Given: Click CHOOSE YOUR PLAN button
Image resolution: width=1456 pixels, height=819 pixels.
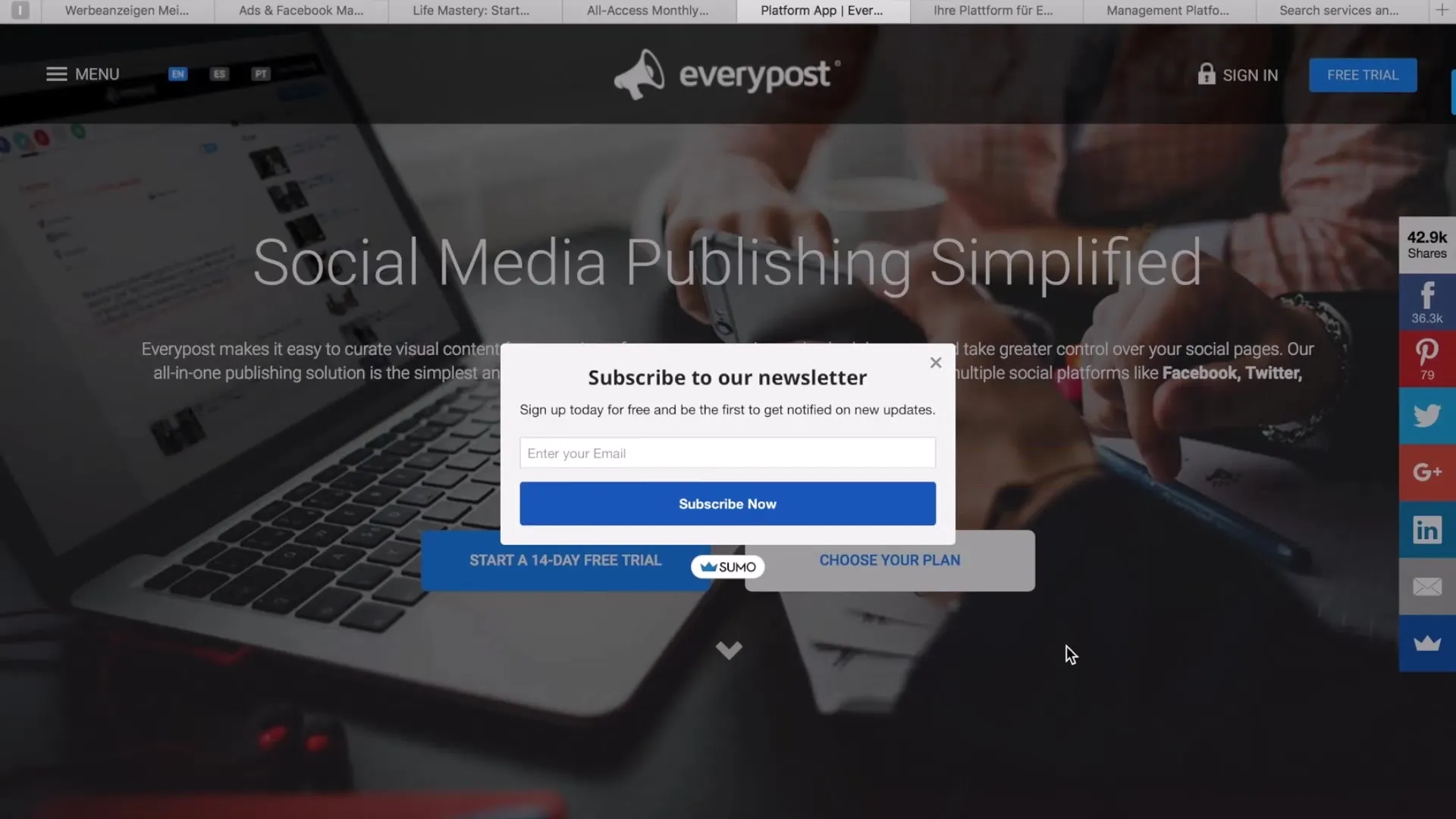Looking at the screenshot, I should pos(890,560).
